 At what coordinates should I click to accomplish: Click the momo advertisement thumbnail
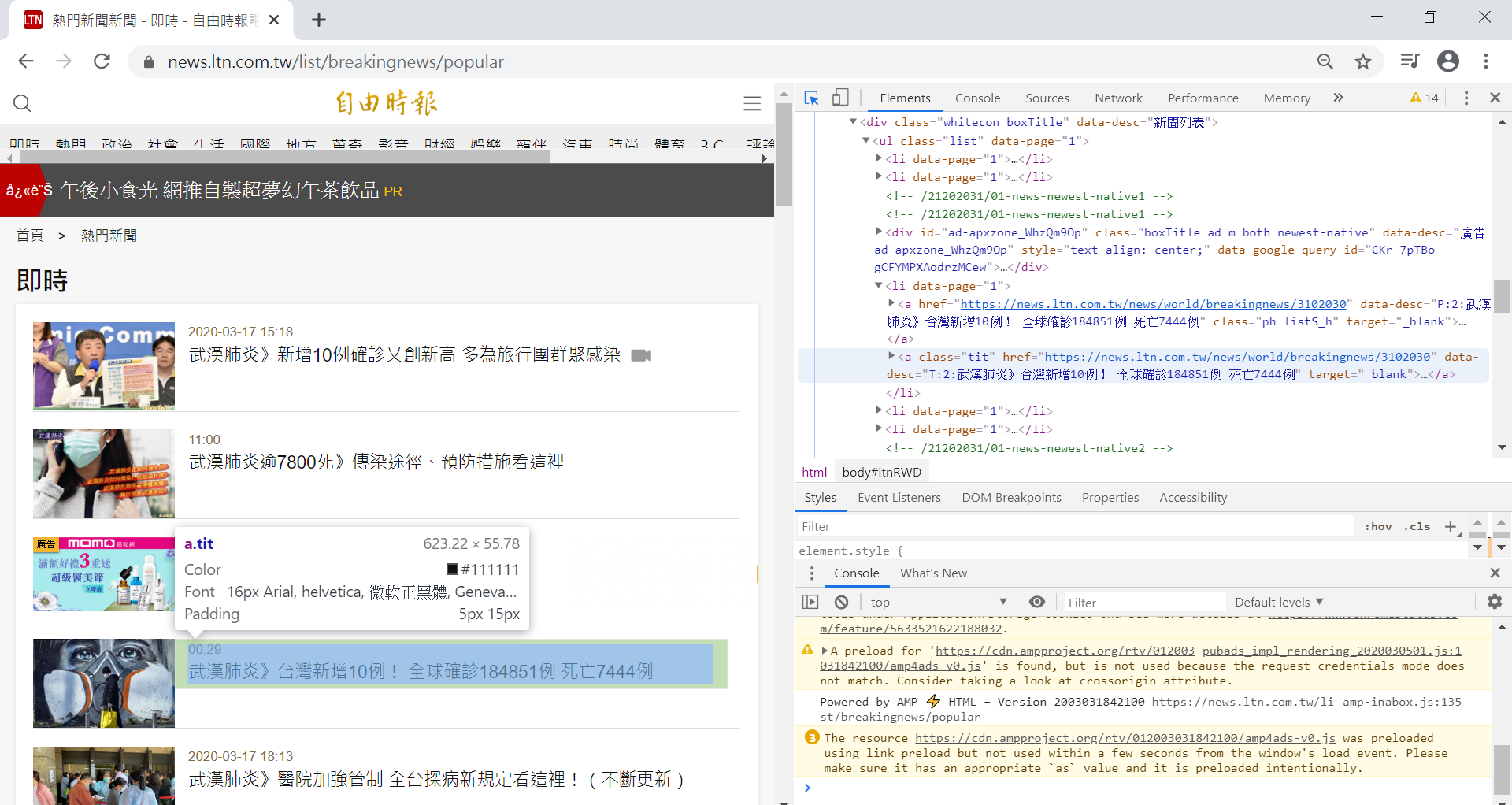[103, 574]
